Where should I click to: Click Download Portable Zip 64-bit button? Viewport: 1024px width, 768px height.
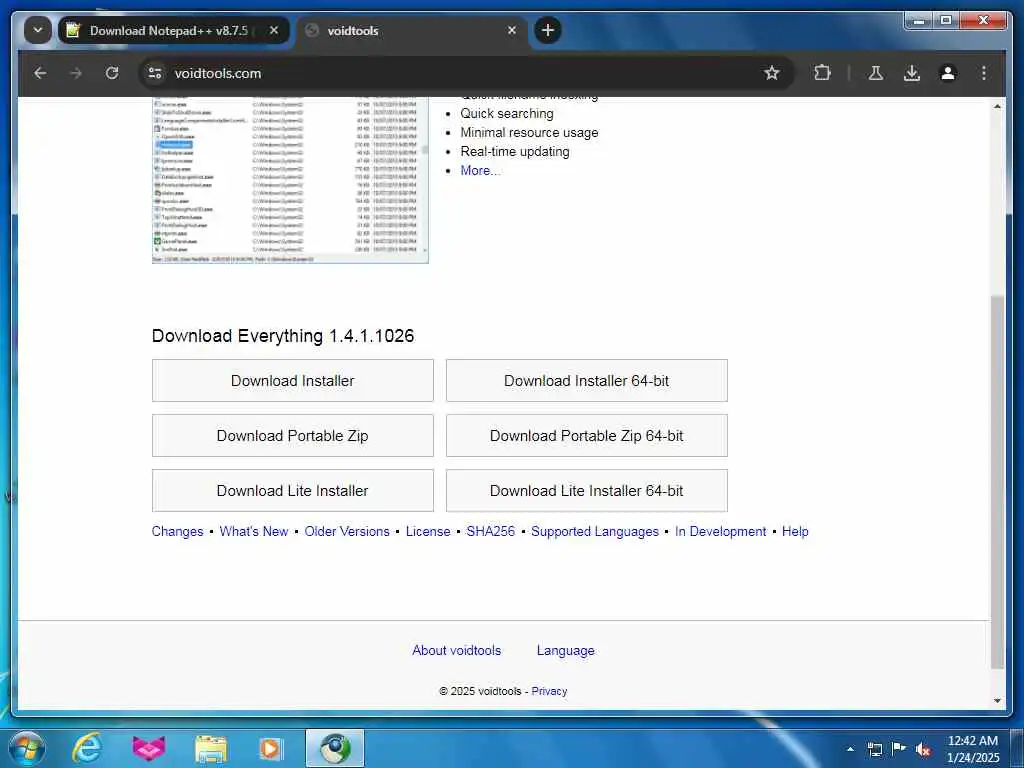586,436
